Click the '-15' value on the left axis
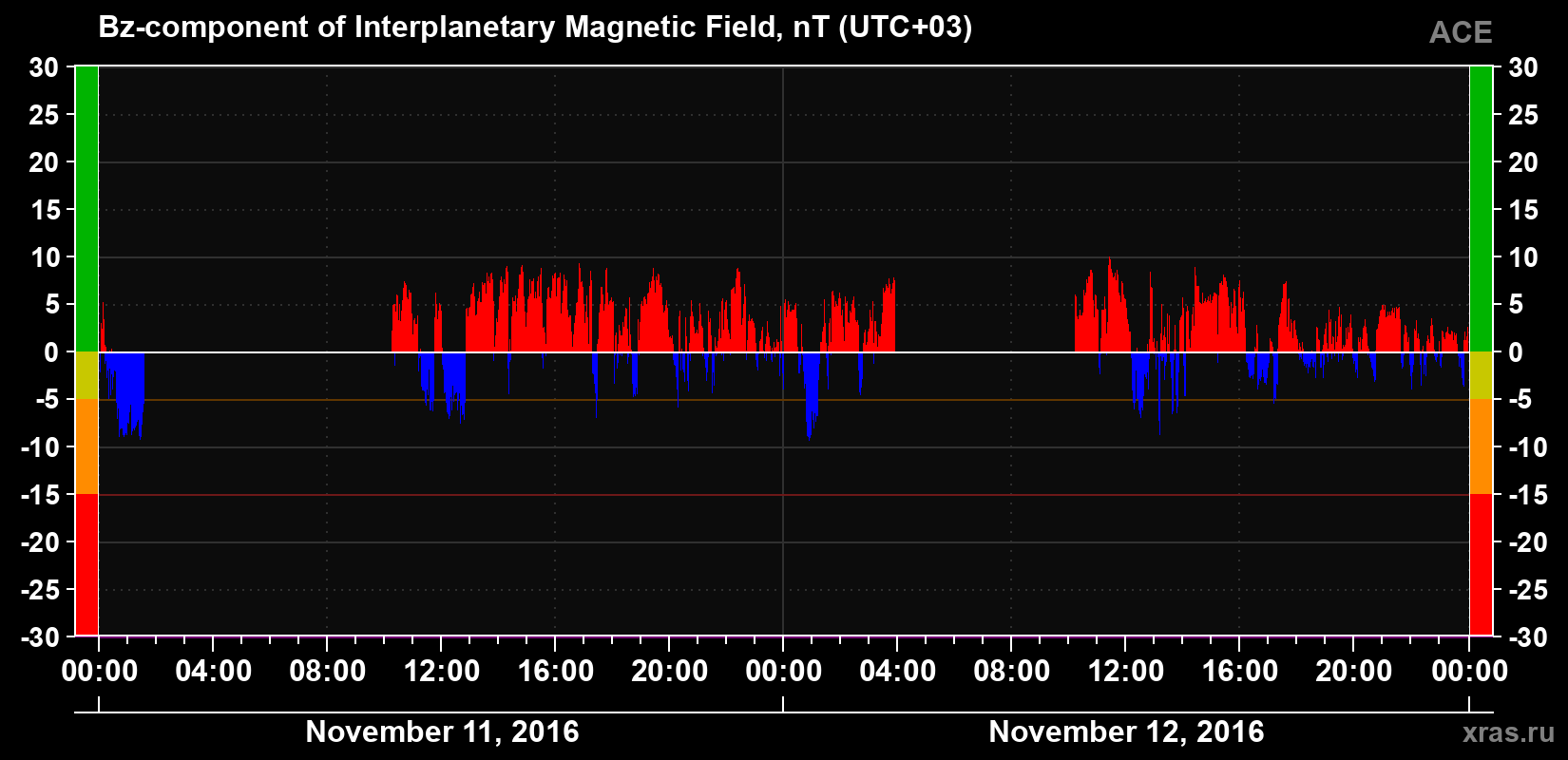Screen dimensions: 1568x760 pos(40,495)
